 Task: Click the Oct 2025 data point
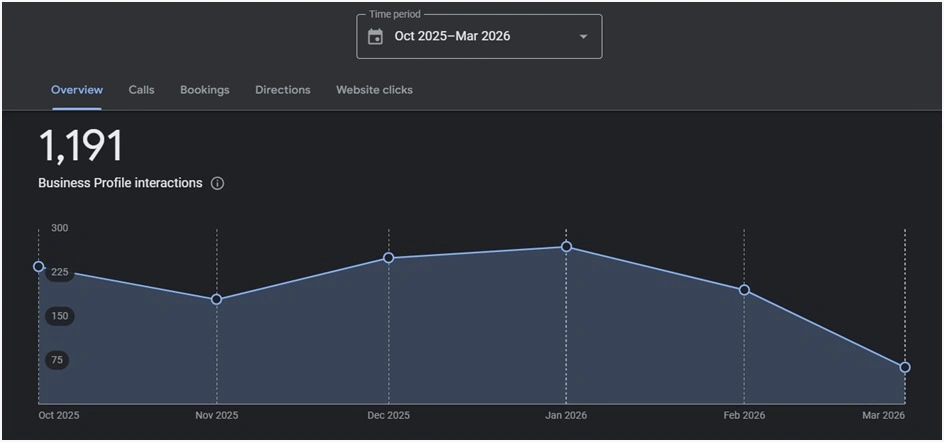point(39,266)
